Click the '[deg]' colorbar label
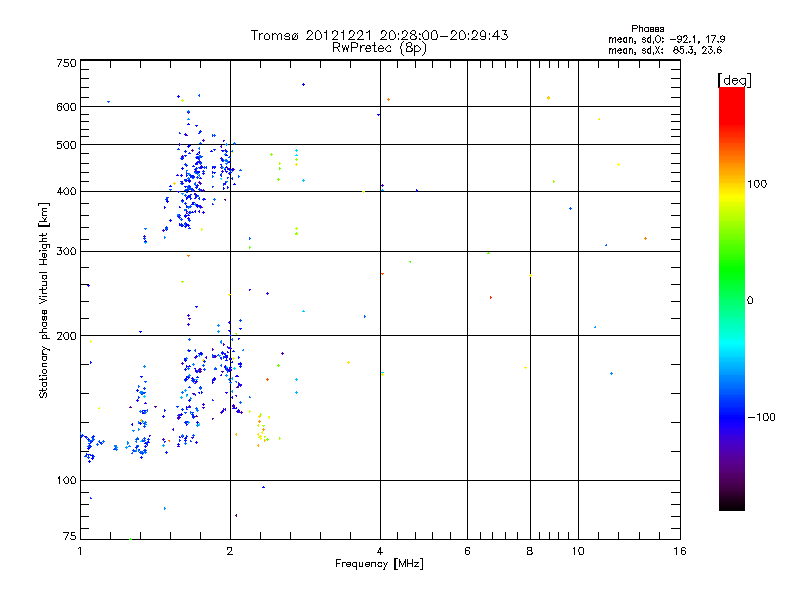This screenshot has width=800, height=600. 734,80
